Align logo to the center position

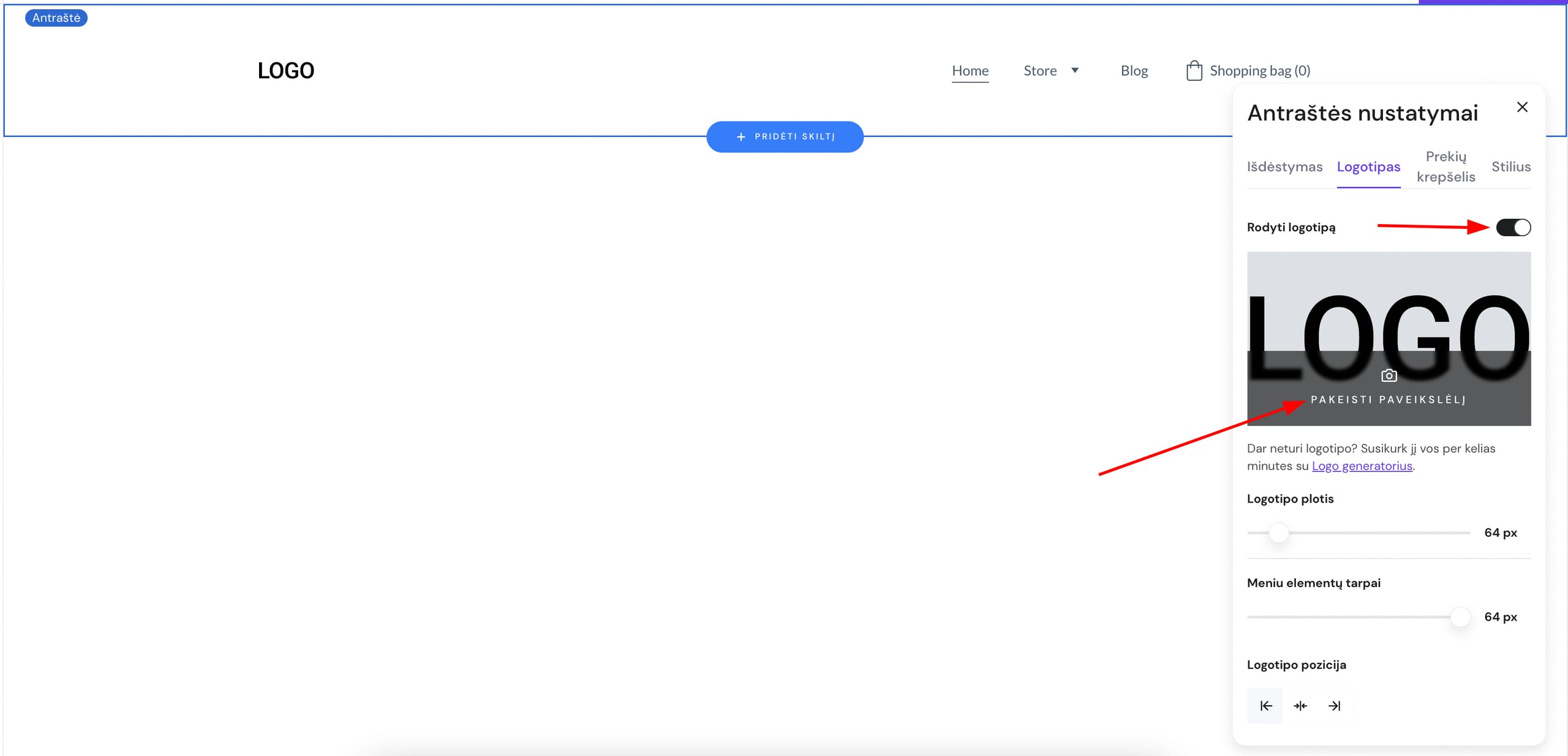1300,706
